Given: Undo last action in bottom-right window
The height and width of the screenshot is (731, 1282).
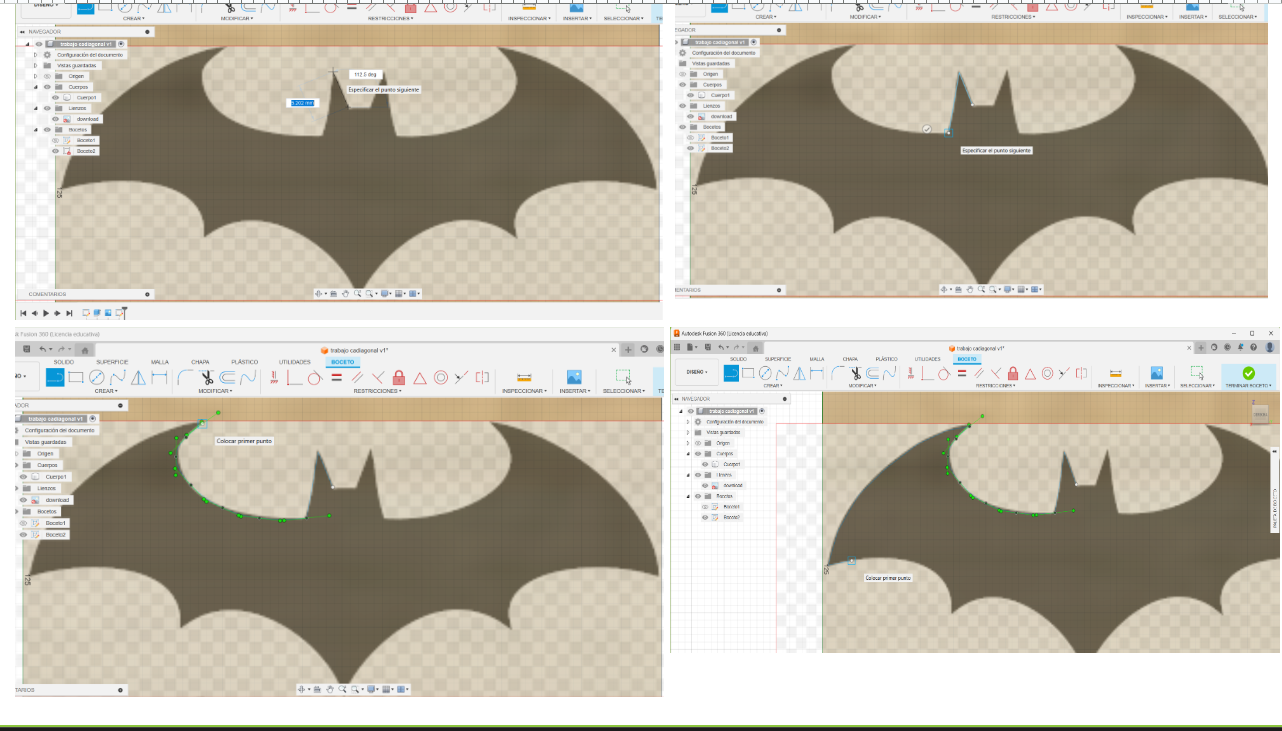Looking at the screenshot, I should coord(721,347).
